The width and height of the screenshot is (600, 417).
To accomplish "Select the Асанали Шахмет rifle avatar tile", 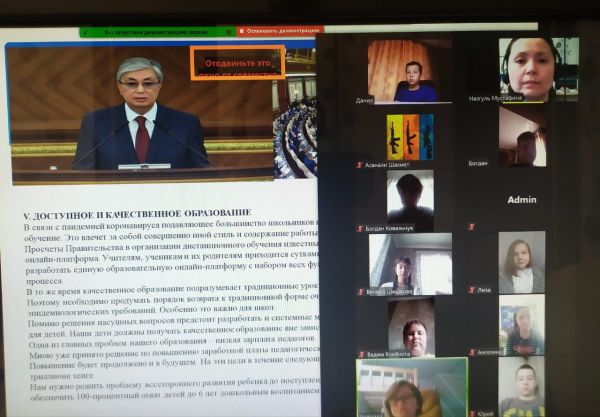I will (x=409, y=135).
